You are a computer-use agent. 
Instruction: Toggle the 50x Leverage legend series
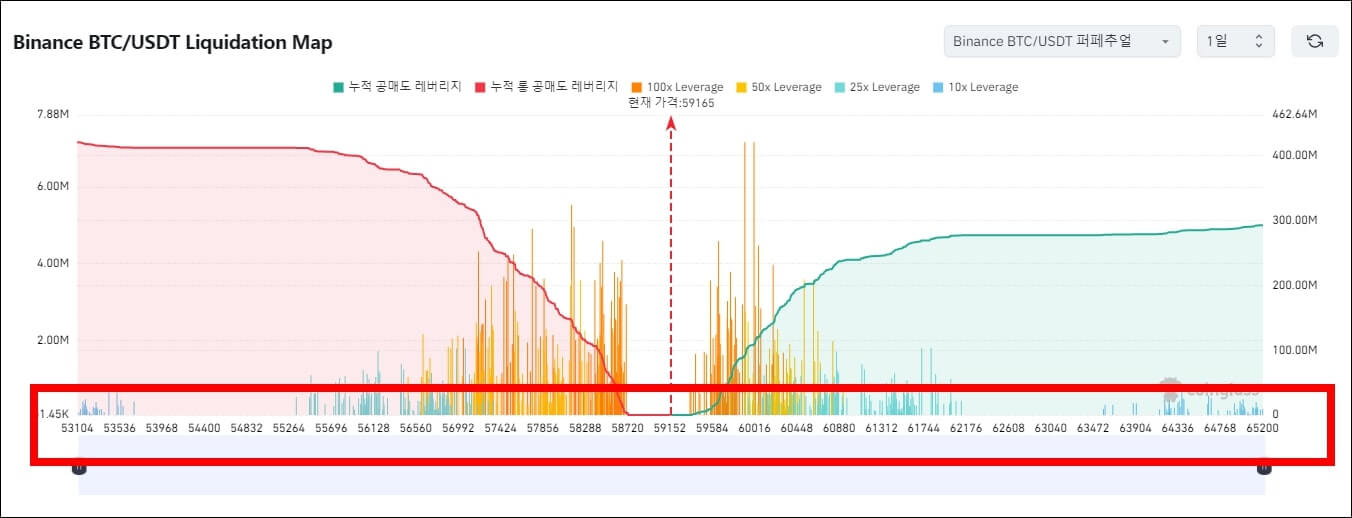(x=778, y=87)
